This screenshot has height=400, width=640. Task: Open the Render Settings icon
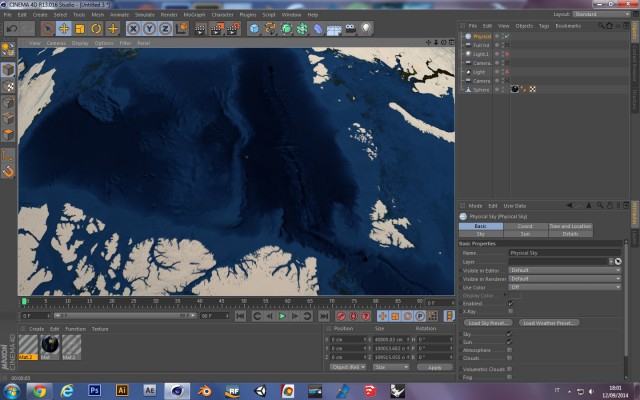(233, 29)
